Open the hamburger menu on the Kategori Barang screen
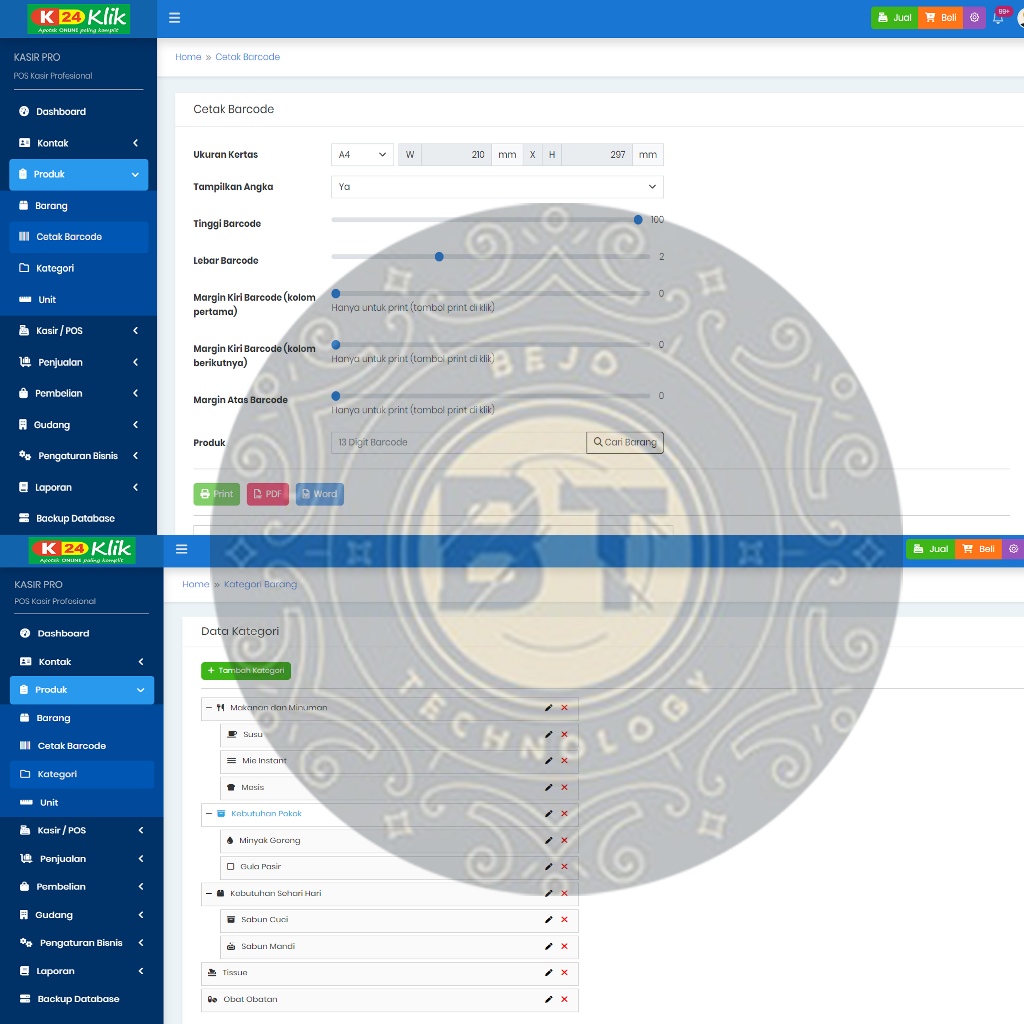The height and width of the screenshot is (1024, 1024). 182,549
